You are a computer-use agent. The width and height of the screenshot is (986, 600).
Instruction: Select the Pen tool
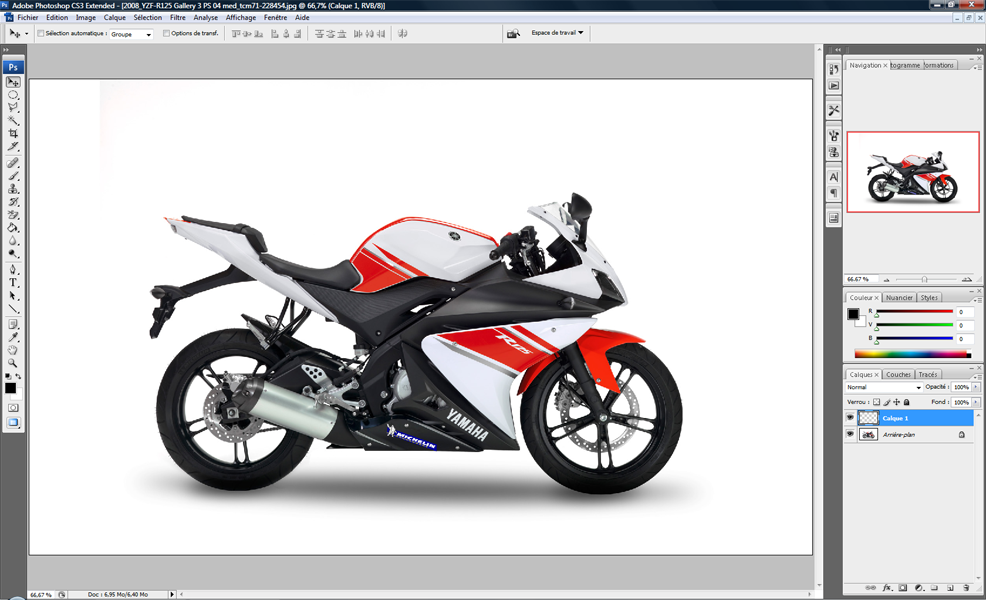[13, 270]
